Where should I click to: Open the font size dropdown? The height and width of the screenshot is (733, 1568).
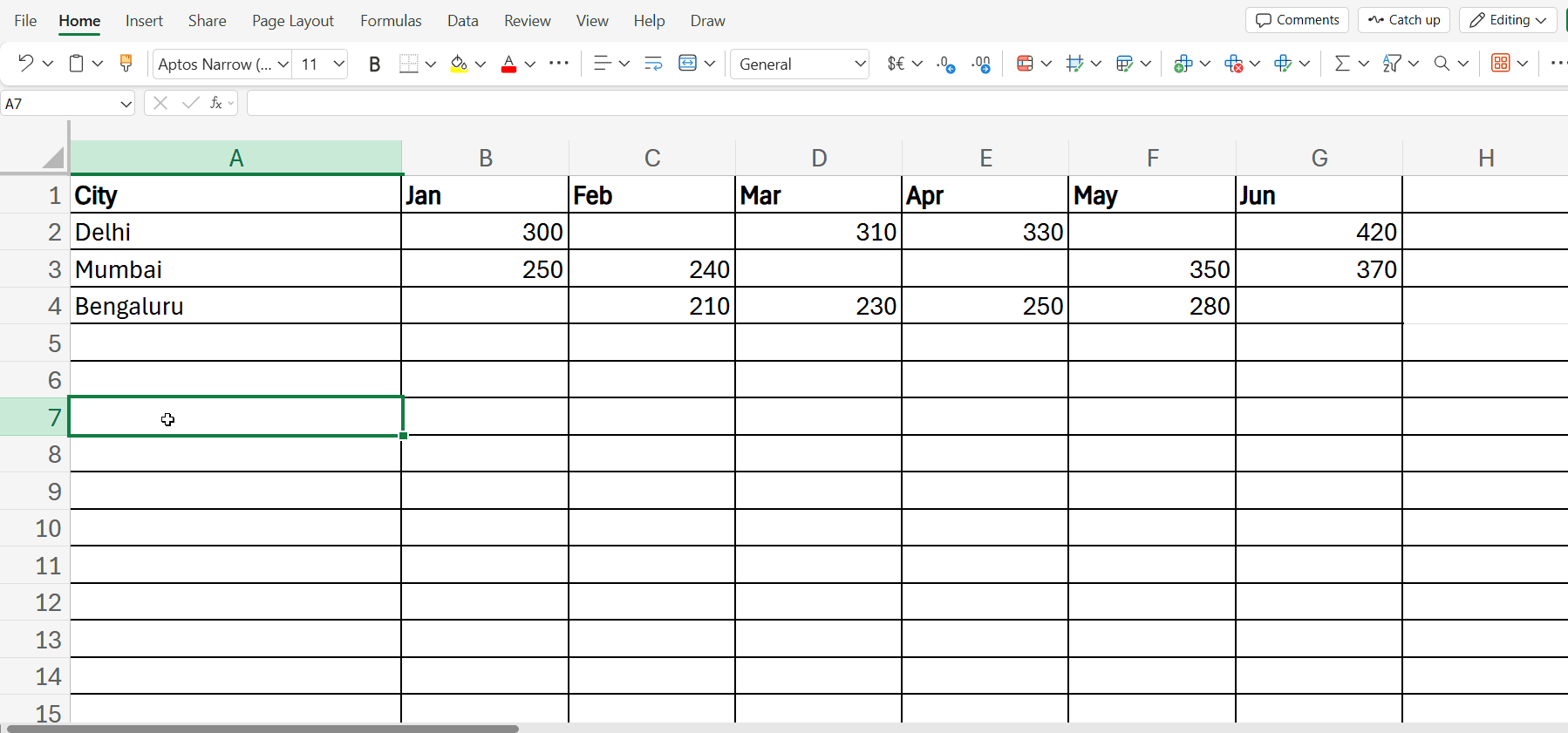click(339, 64)
